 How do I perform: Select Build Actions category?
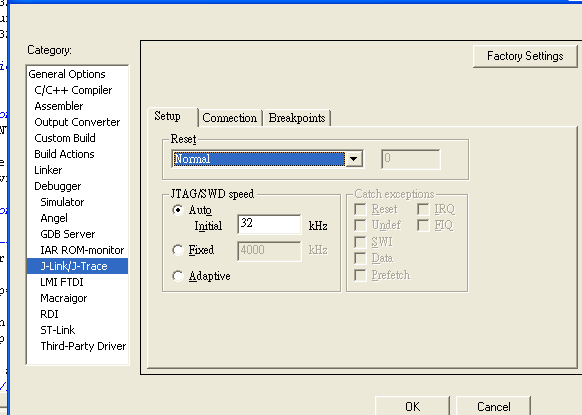click(64, 154)
